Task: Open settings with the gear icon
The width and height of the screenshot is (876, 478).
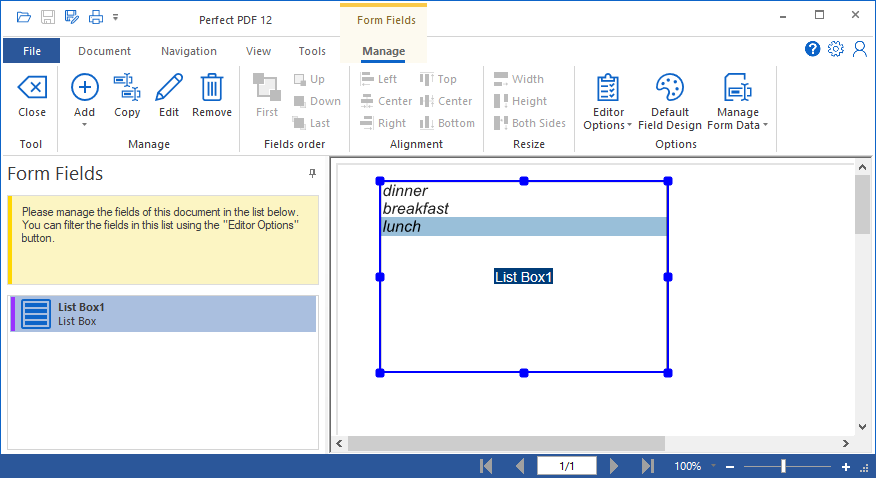Action: [x=836, y=49]
